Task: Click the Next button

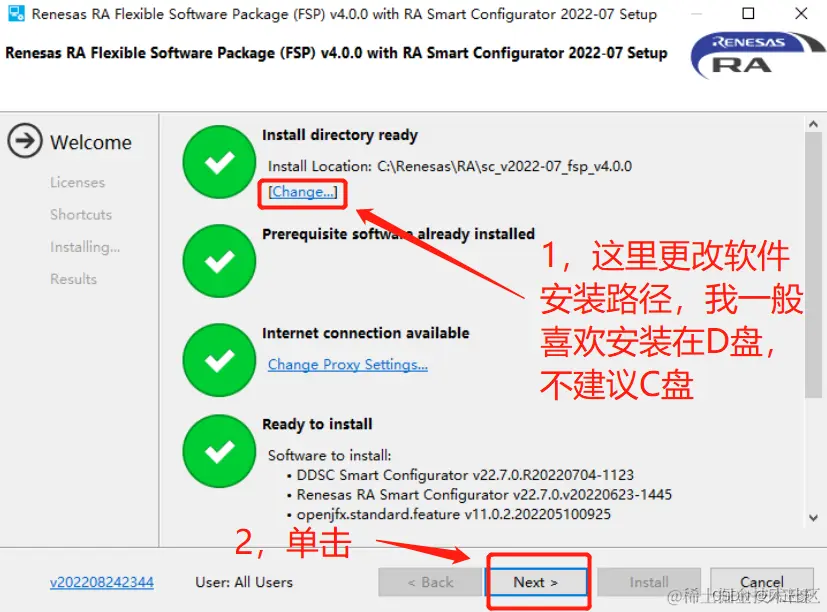Action: pos(536,582)
